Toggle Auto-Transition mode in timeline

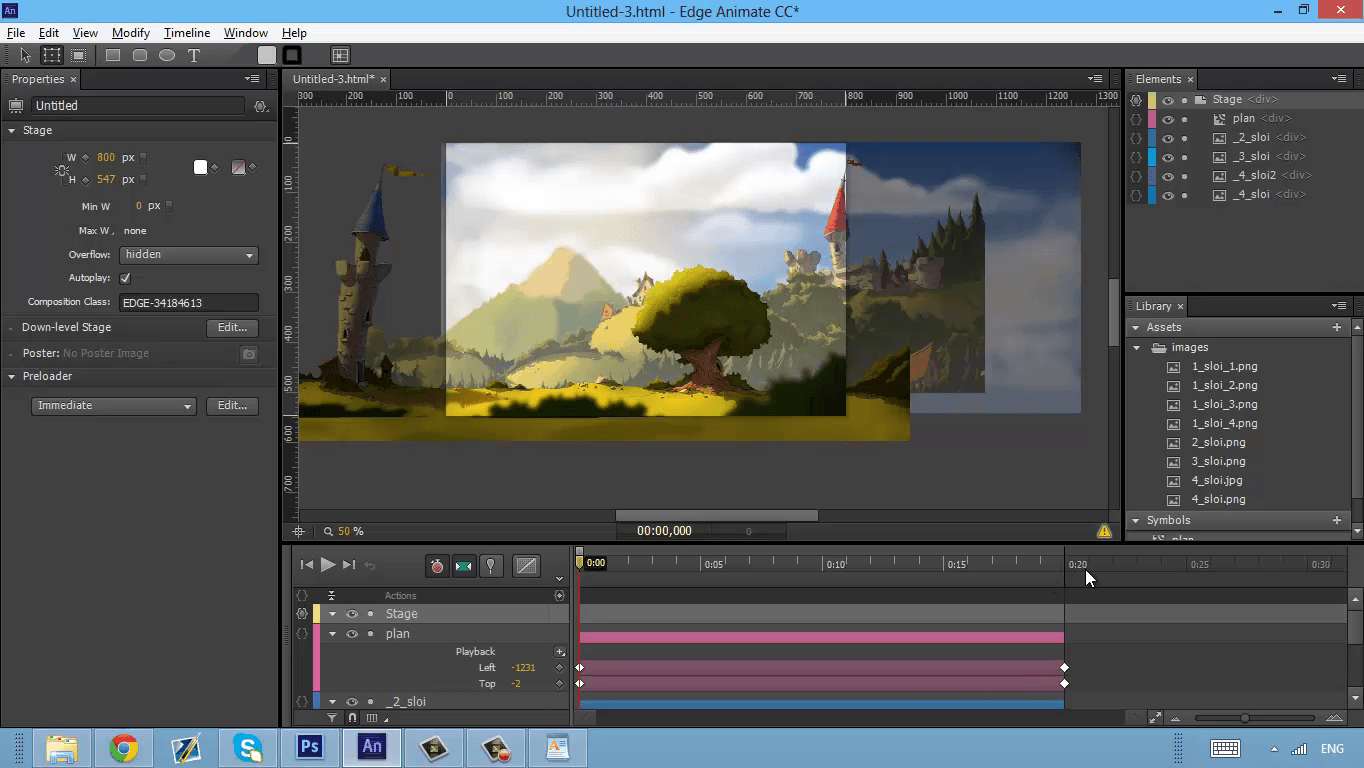click(x=464, y=566)
